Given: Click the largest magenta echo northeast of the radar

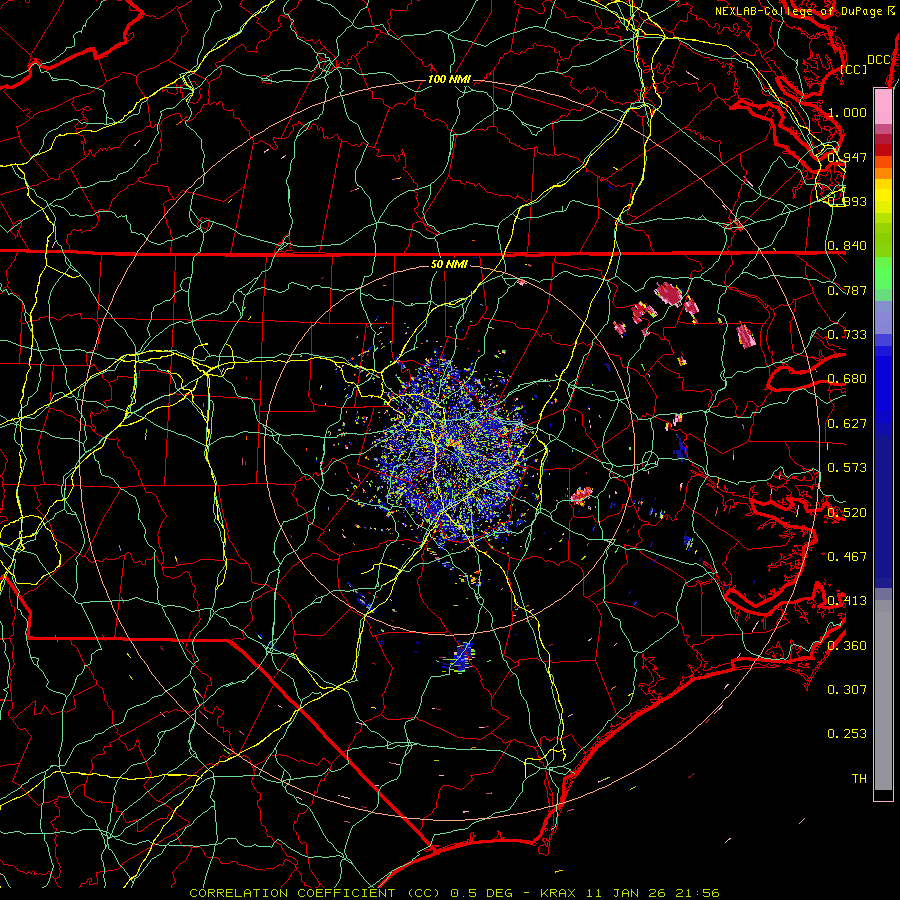Looking at the screenshot, I should click(x=669, y=294).
